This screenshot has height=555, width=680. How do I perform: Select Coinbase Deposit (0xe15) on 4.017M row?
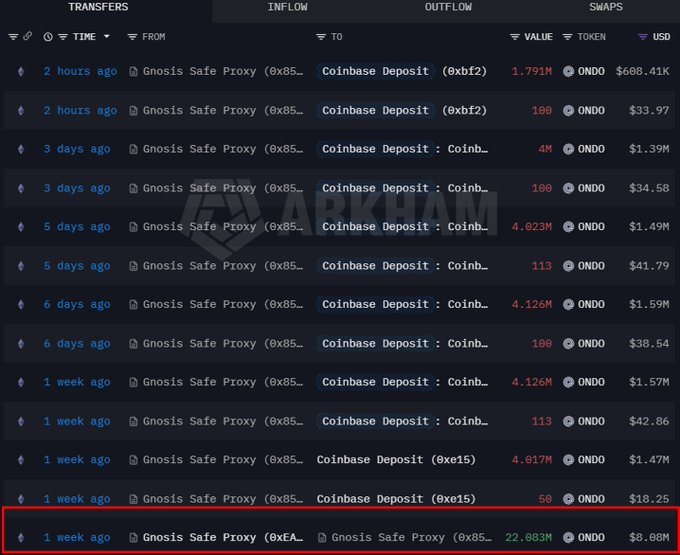pyautogui.click(x=396, y=460)
